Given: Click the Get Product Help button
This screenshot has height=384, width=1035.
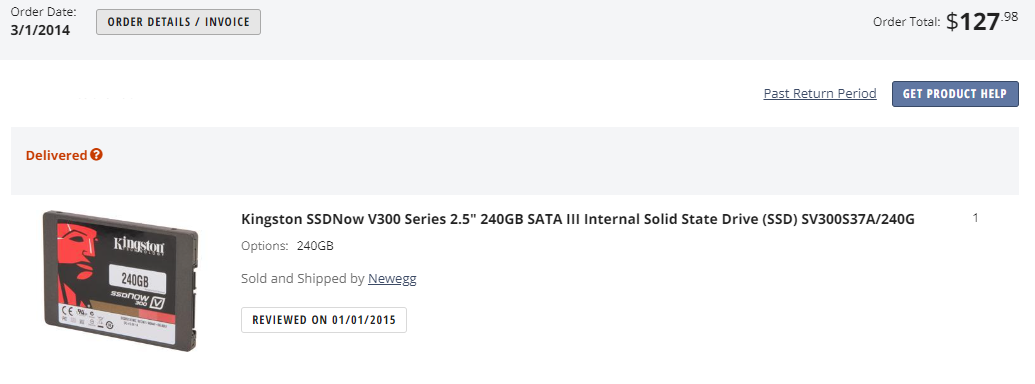Looking at the screenshot, I should pos(955,94).
